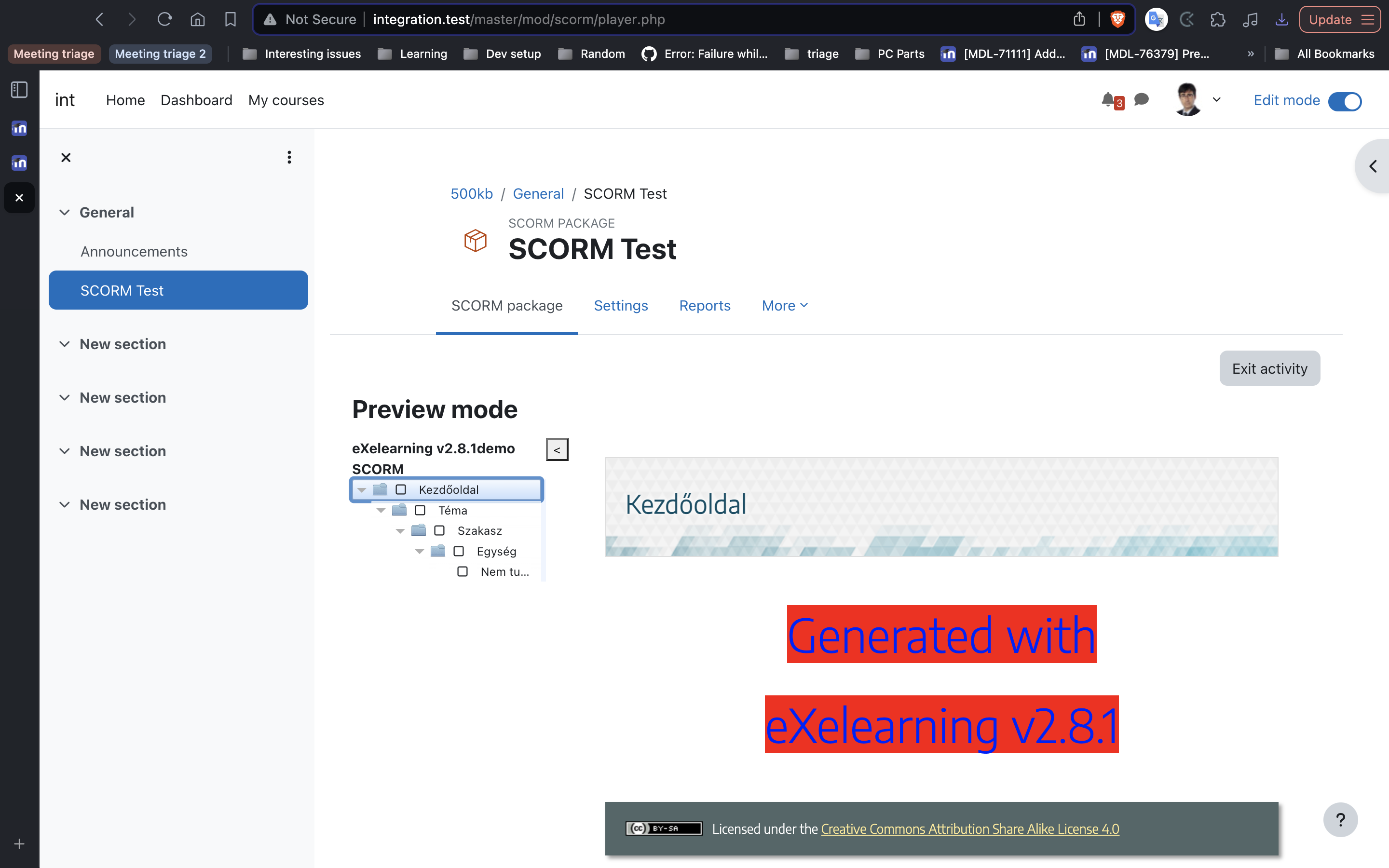Open the 500kb breadcrumb link
Image resolution: width=1389 pixels, height=868 pixels.
(471, 193)
